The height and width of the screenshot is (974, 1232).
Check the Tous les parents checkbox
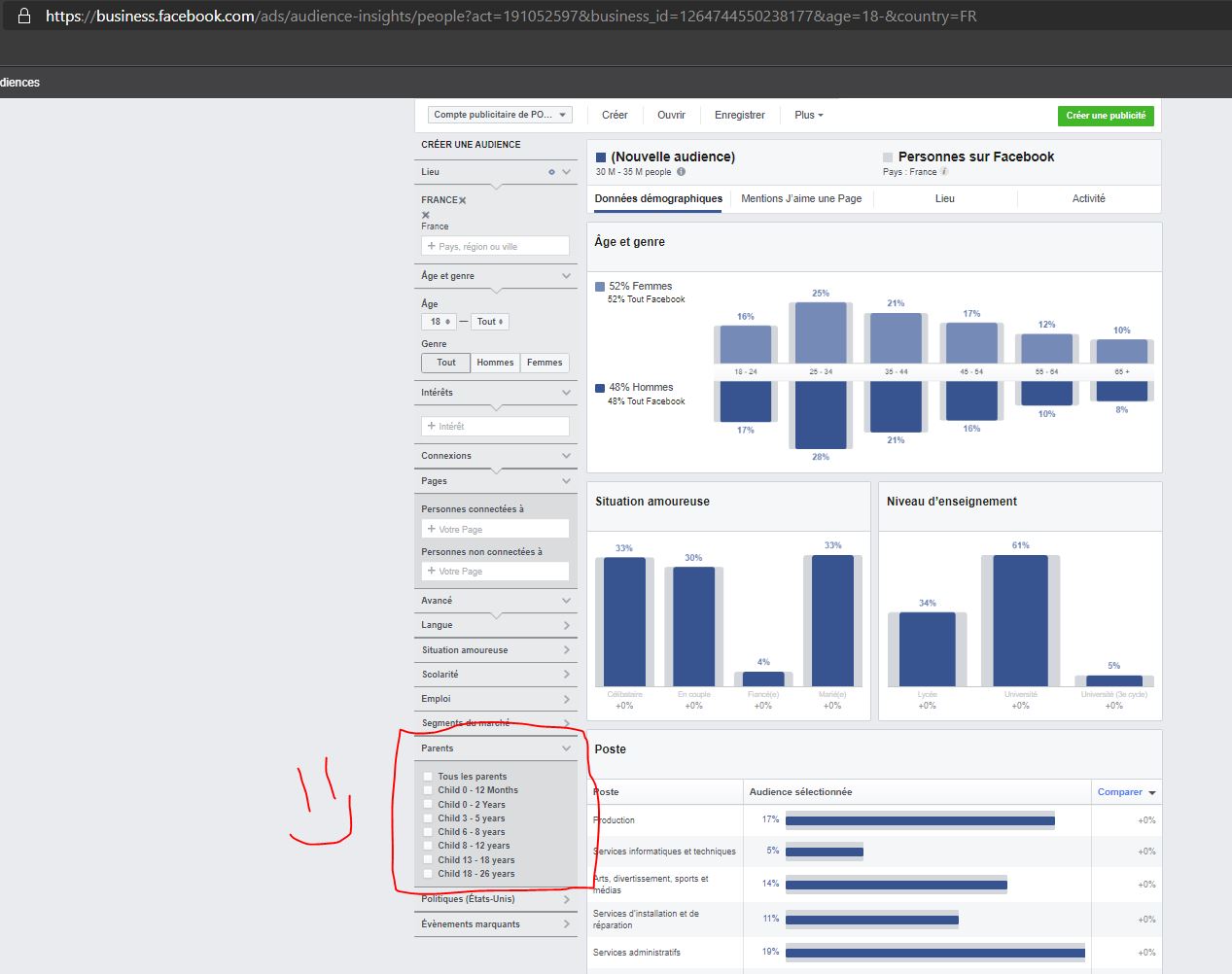(x=428, y=777)
